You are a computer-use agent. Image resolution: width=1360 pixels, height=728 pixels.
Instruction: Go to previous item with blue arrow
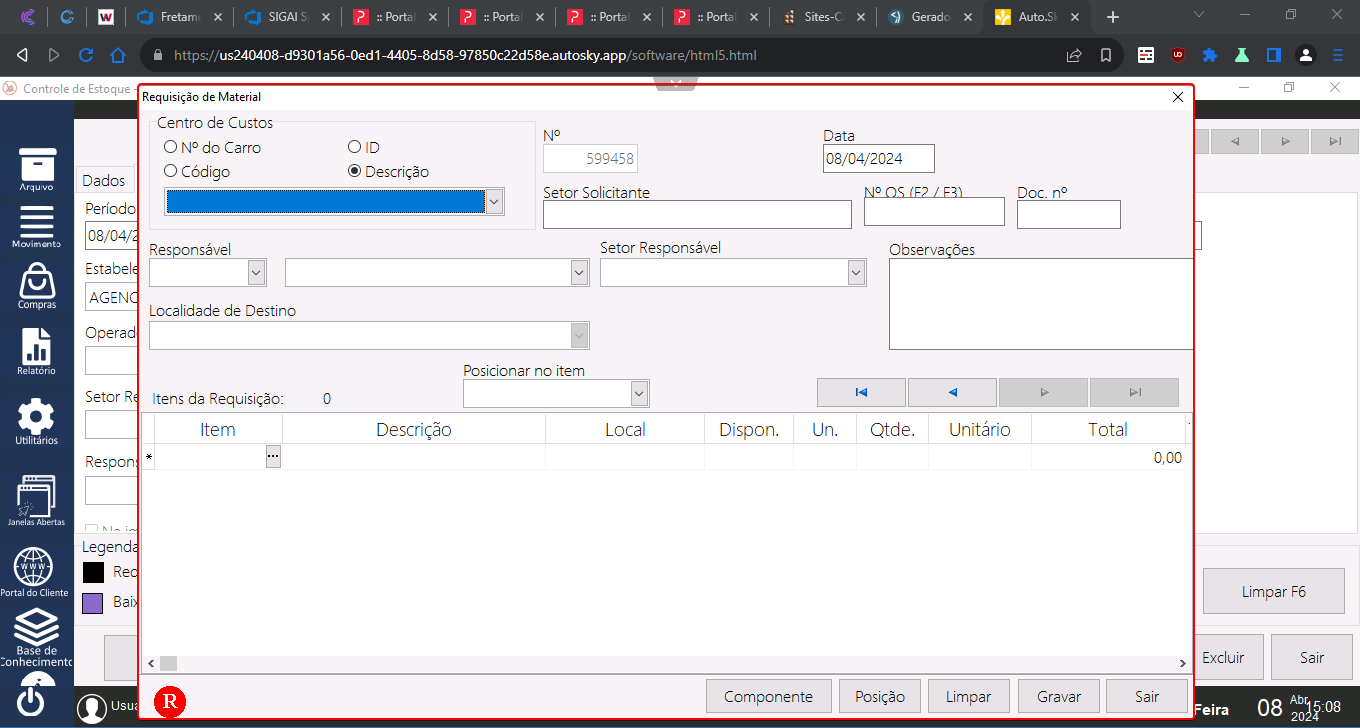(x=952, y=392)
